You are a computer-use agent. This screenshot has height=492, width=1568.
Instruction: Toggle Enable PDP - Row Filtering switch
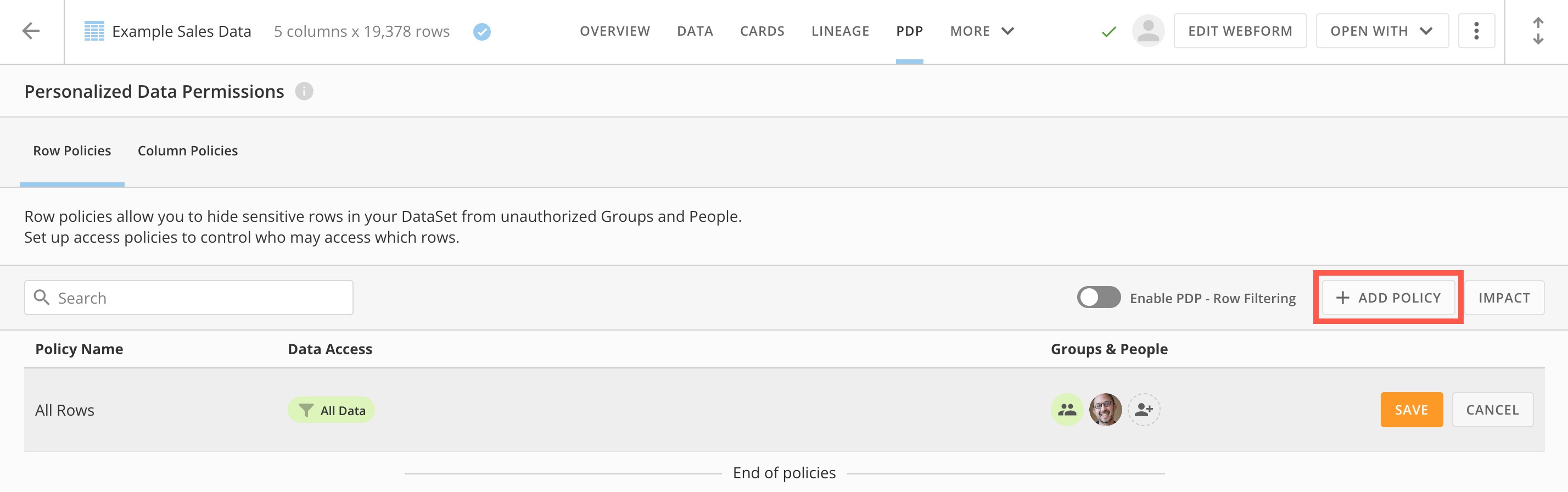point(1098,298)
